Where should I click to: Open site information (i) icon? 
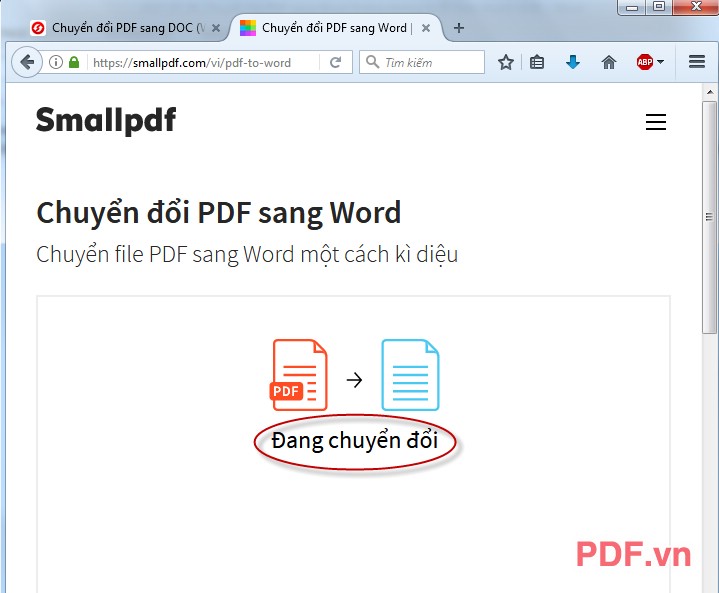[x=55, y=62]
